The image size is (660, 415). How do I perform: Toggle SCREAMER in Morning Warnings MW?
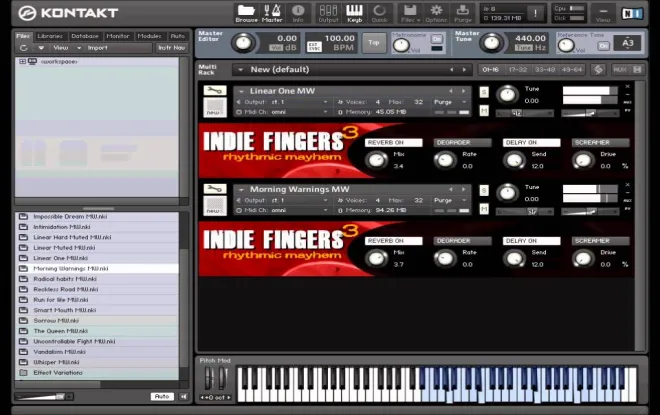pos(600,241)
